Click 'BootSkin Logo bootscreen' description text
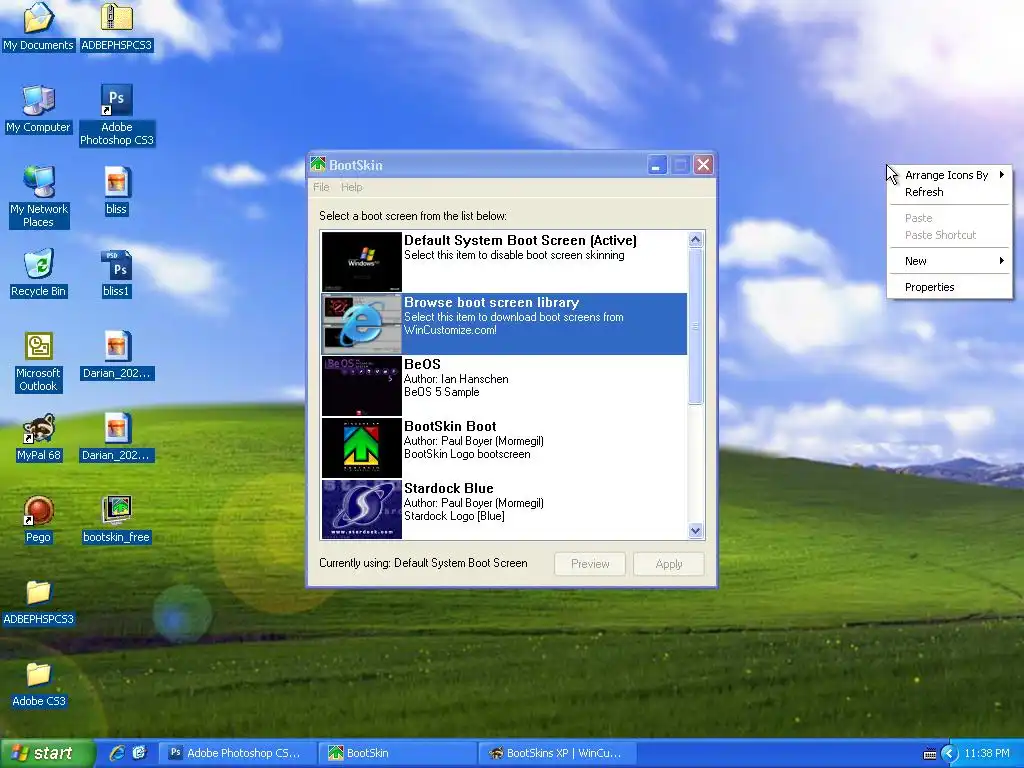The height and width of the screenshot is (768, 1024). pyautogui.click(x=467, y=454)
